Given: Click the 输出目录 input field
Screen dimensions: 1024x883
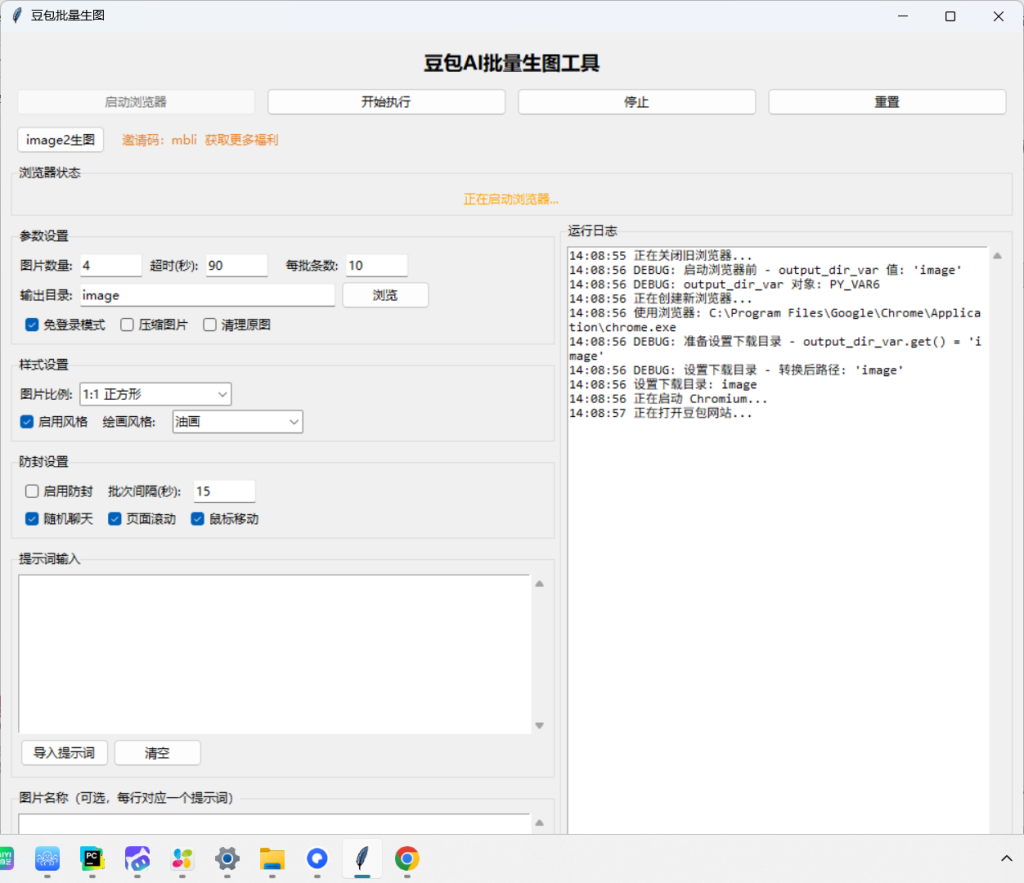Looking at the screenshot, I should click(x=208, y=295).
